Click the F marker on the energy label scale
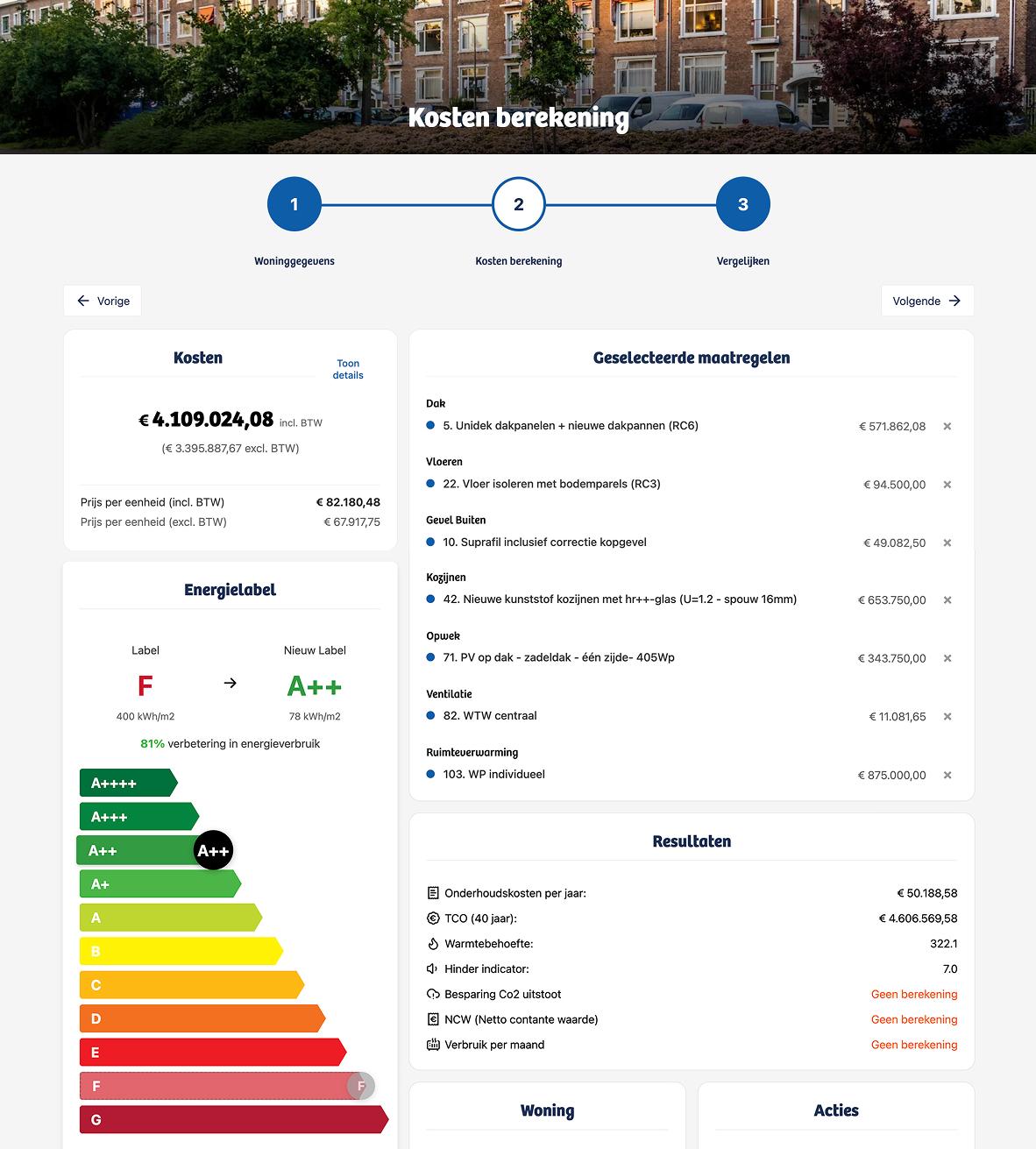 coord(360,1086)
